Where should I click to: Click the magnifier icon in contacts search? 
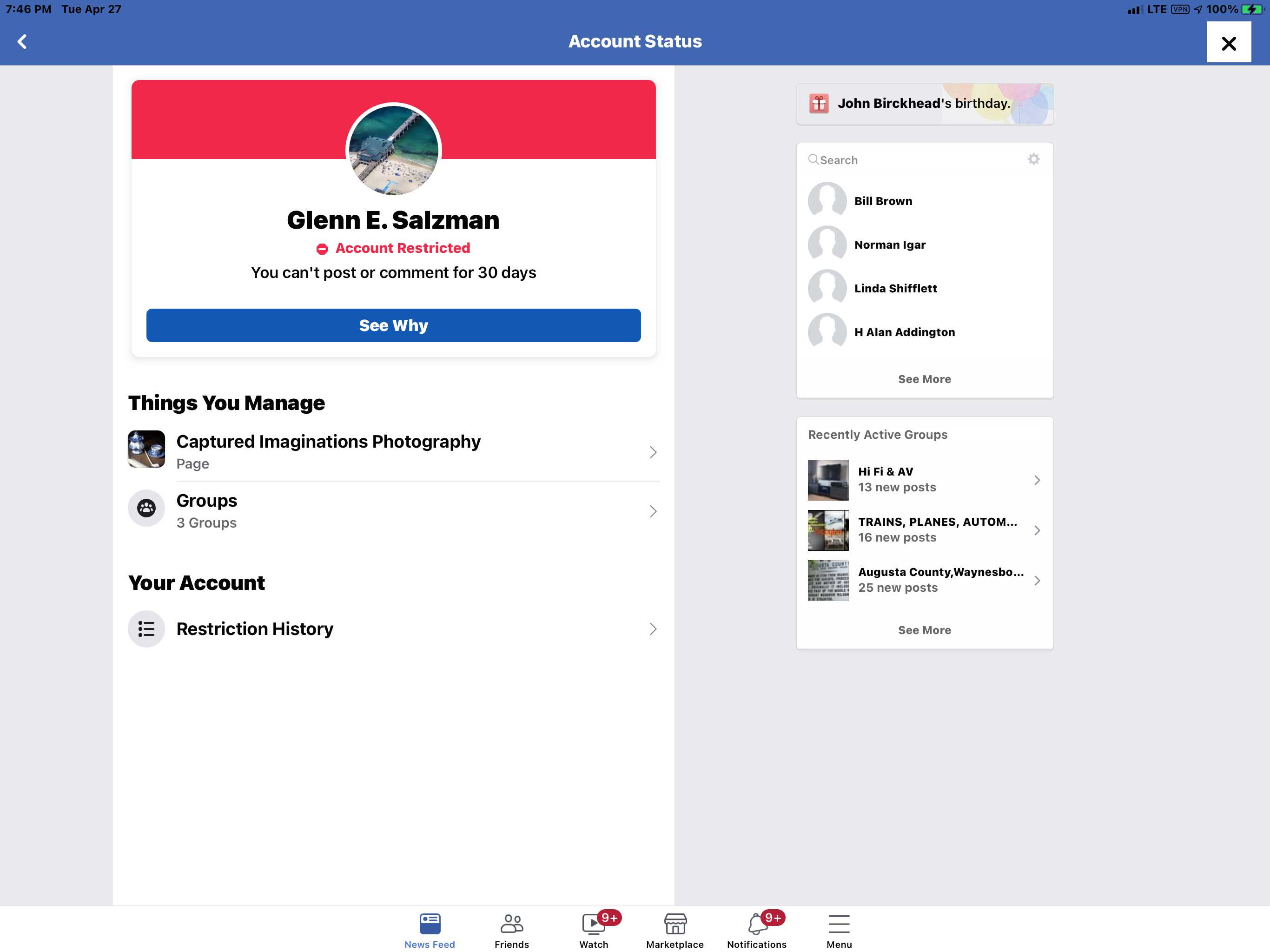(x=813, y=159)
